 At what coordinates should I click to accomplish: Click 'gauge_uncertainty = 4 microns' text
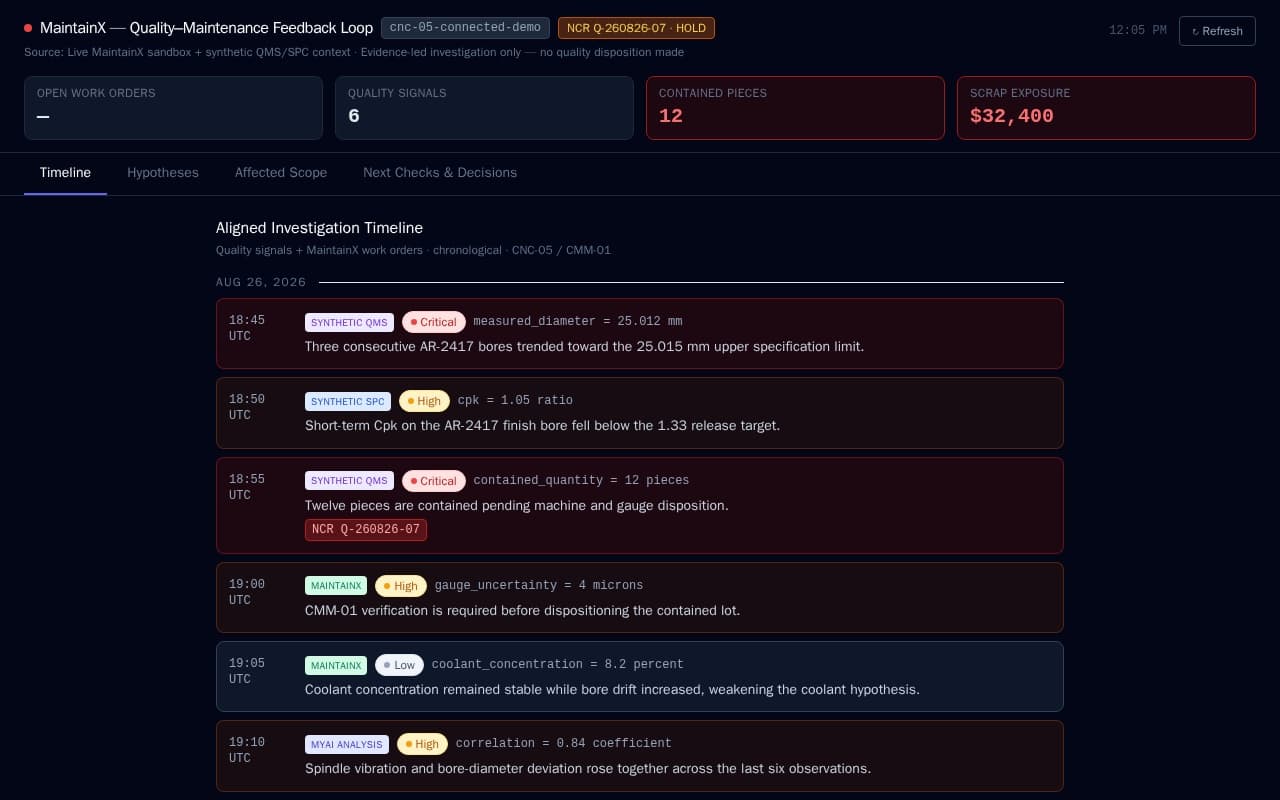coord(539,586)
